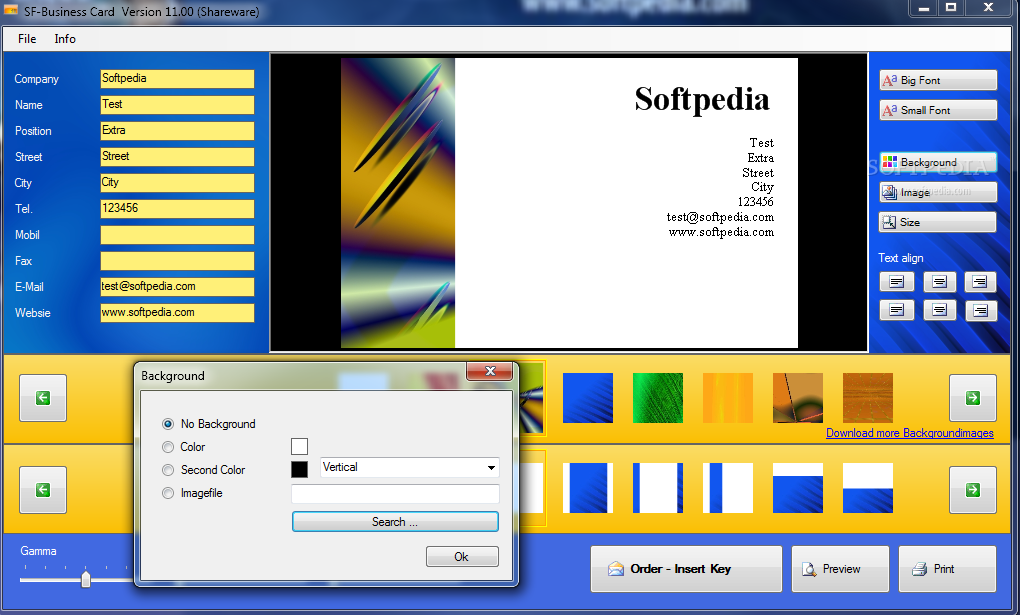Choose layout with blue edges on both sides

658,488
